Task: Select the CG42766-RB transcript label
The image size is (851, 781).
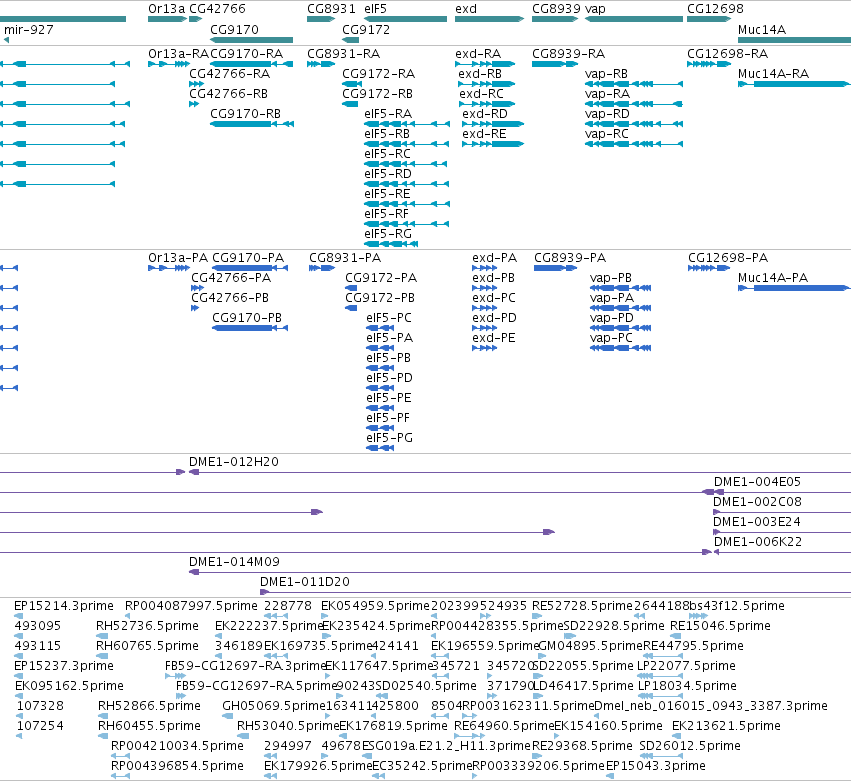Action: click(x=228, y=94)
